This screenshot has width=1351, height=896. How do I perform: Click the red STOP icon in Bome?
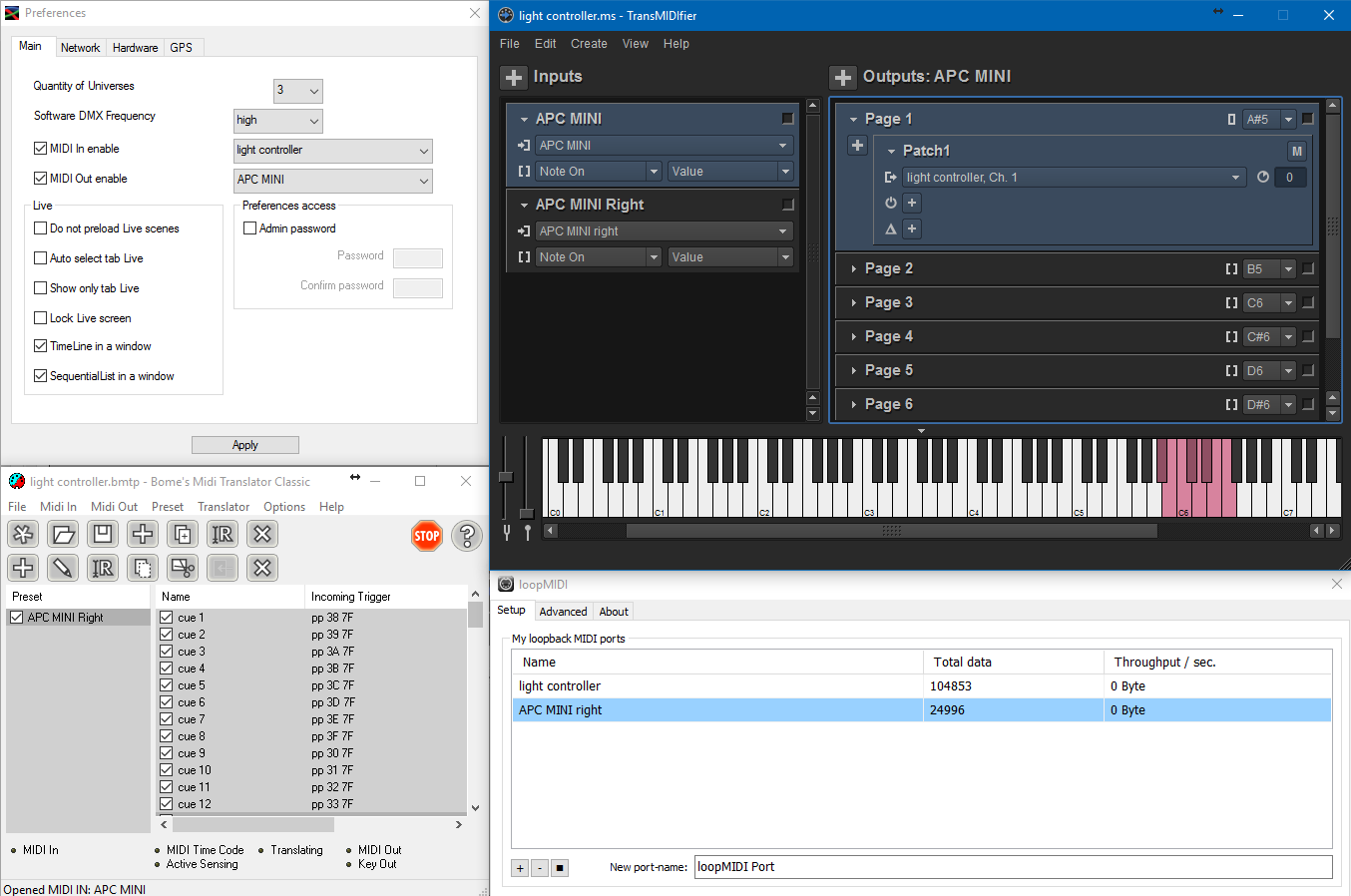[x=427, y=536]
